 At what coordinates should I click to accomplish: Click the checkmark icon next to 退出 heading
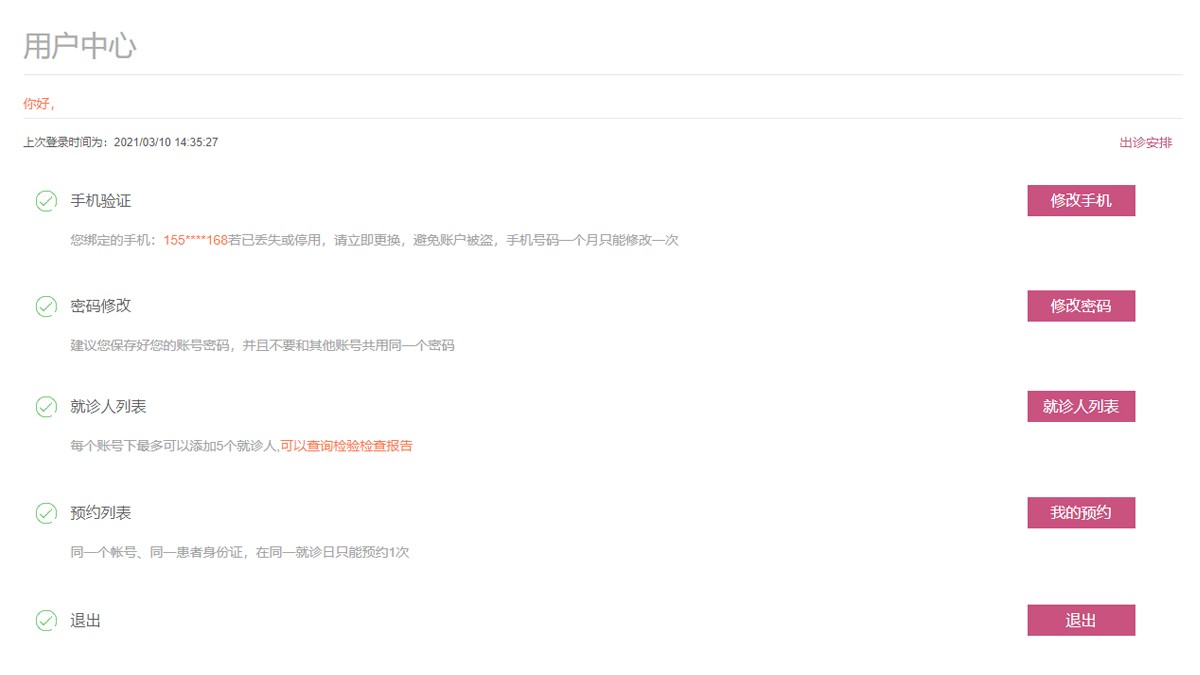(x=46, y=621)
